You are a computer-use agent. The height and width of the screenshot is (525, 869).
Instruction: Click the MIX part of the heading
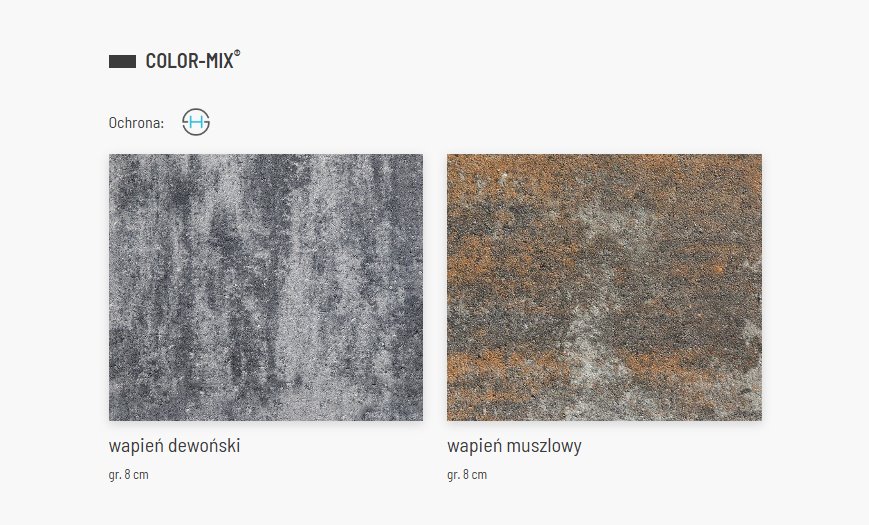coord(220,61)
